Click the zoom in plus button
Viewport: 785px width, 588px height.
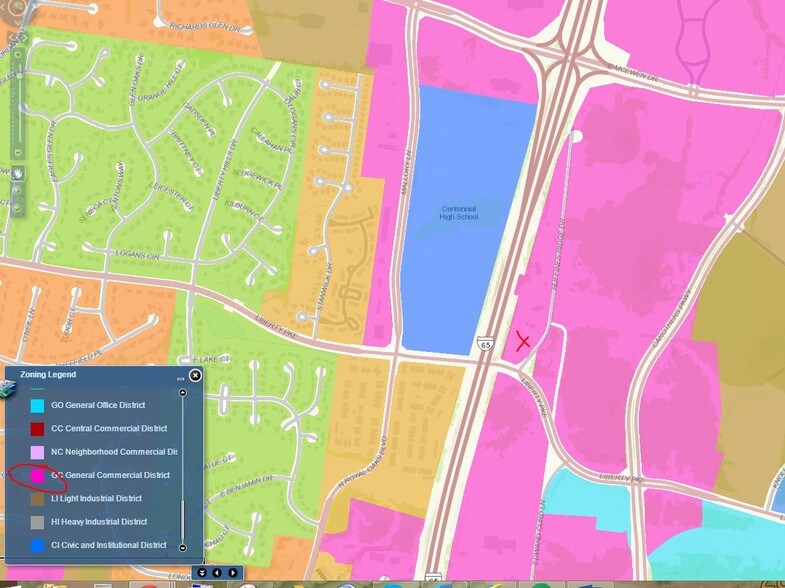17,52
